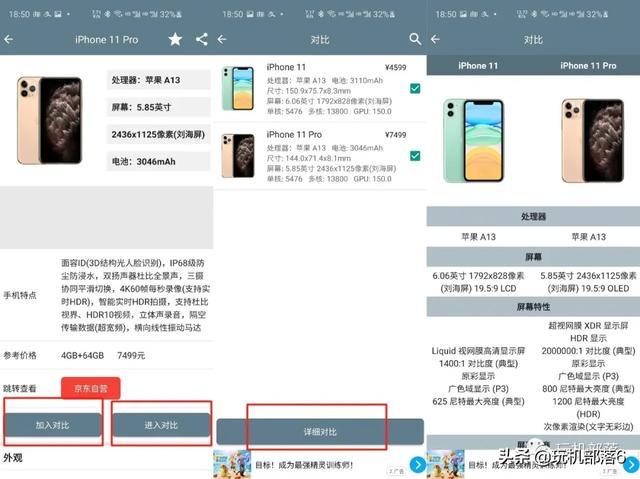Image resolution: width=640 pixels, height=479 pixels.
Task: Open search on the compare list screen
Action: [415, 39]
